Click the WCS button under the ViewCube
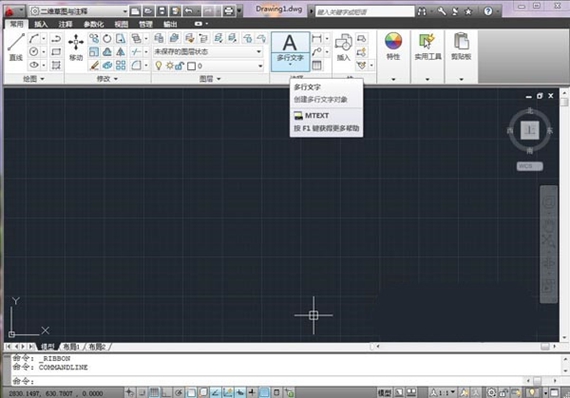Screen dimensions: 570x398 [x=530, y=166]
